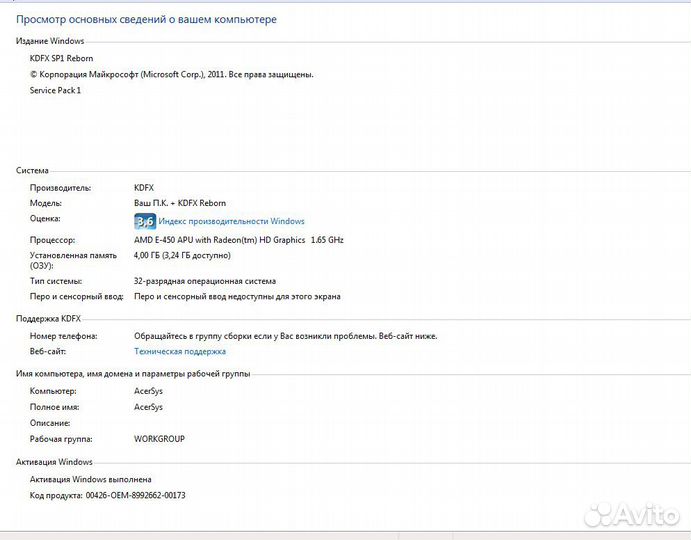Click the Процессор label

[52, 240]
